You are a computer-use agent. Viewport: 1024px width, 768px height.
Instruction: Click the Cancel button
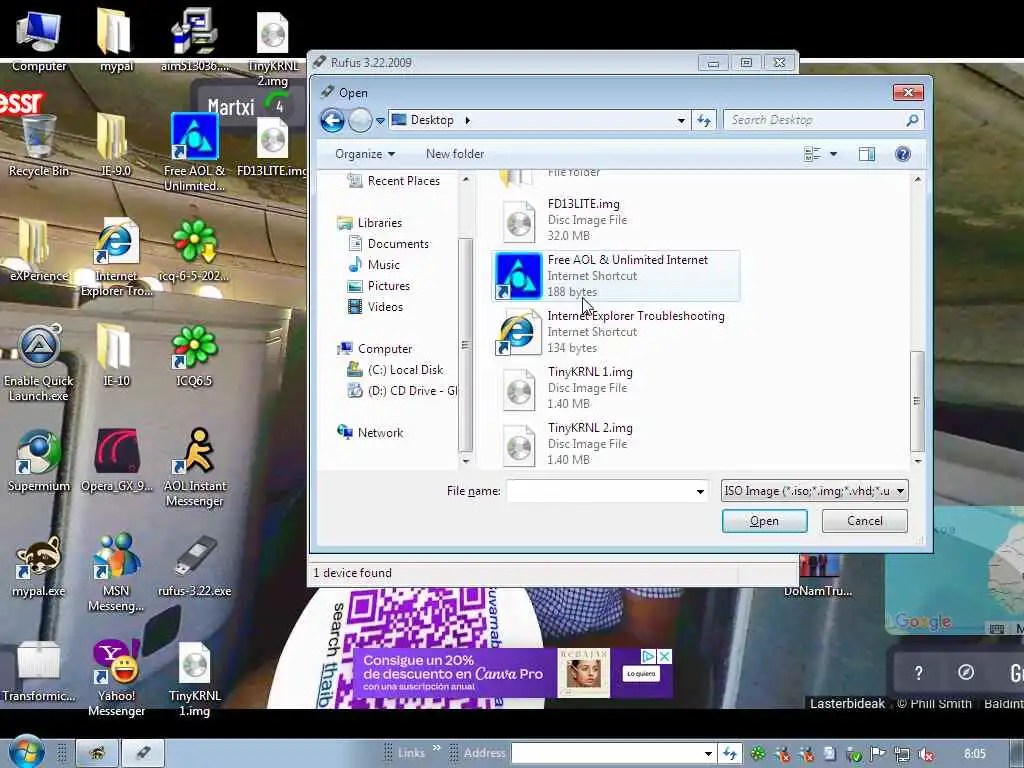coord(865,521)
